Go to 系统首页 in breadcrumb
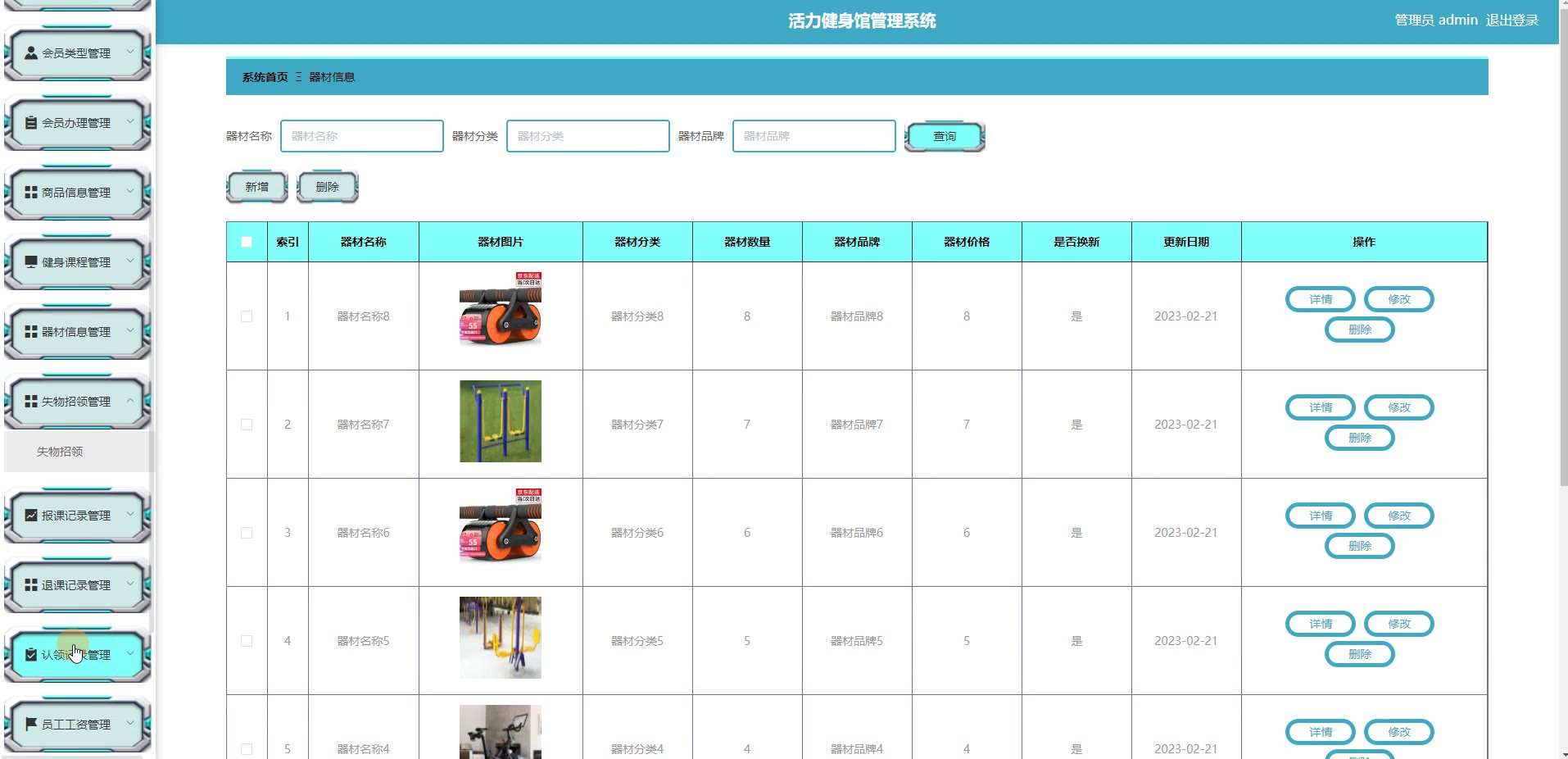This screenshot has height=759, width=1568. click(x=265, y=77)
